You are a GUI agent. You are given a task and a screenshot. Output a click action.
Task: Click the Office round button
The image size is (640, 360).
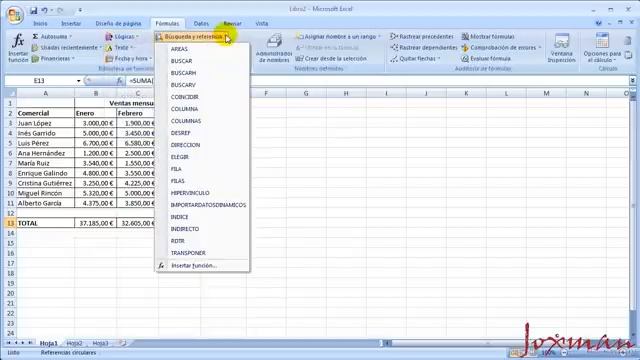click(15, 14)
